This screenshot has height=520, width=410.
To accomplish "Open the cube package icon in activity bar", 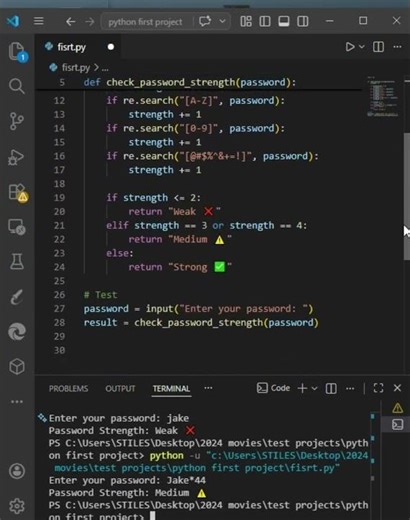I will click(x=17, y=367).
